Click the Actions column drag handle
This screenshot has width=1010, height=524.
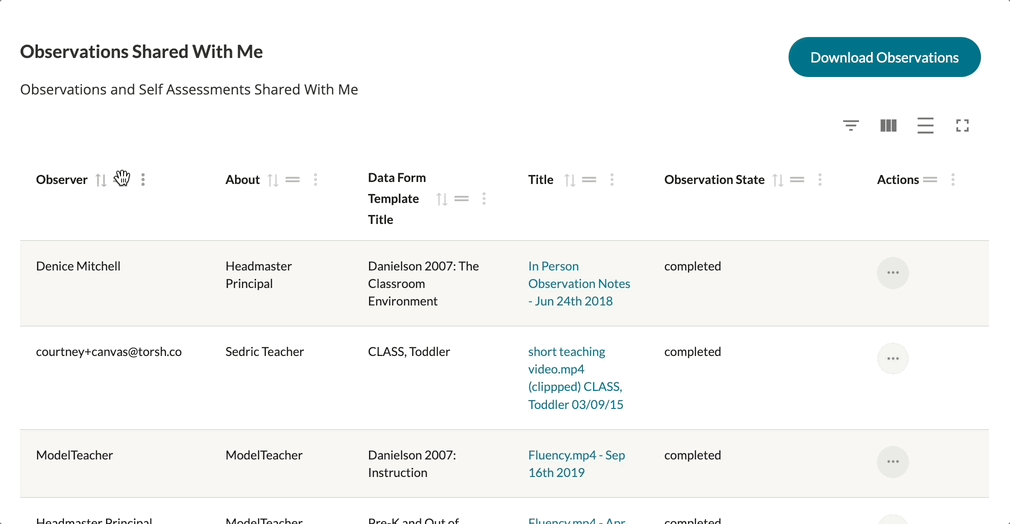click(x=930, y=180)
